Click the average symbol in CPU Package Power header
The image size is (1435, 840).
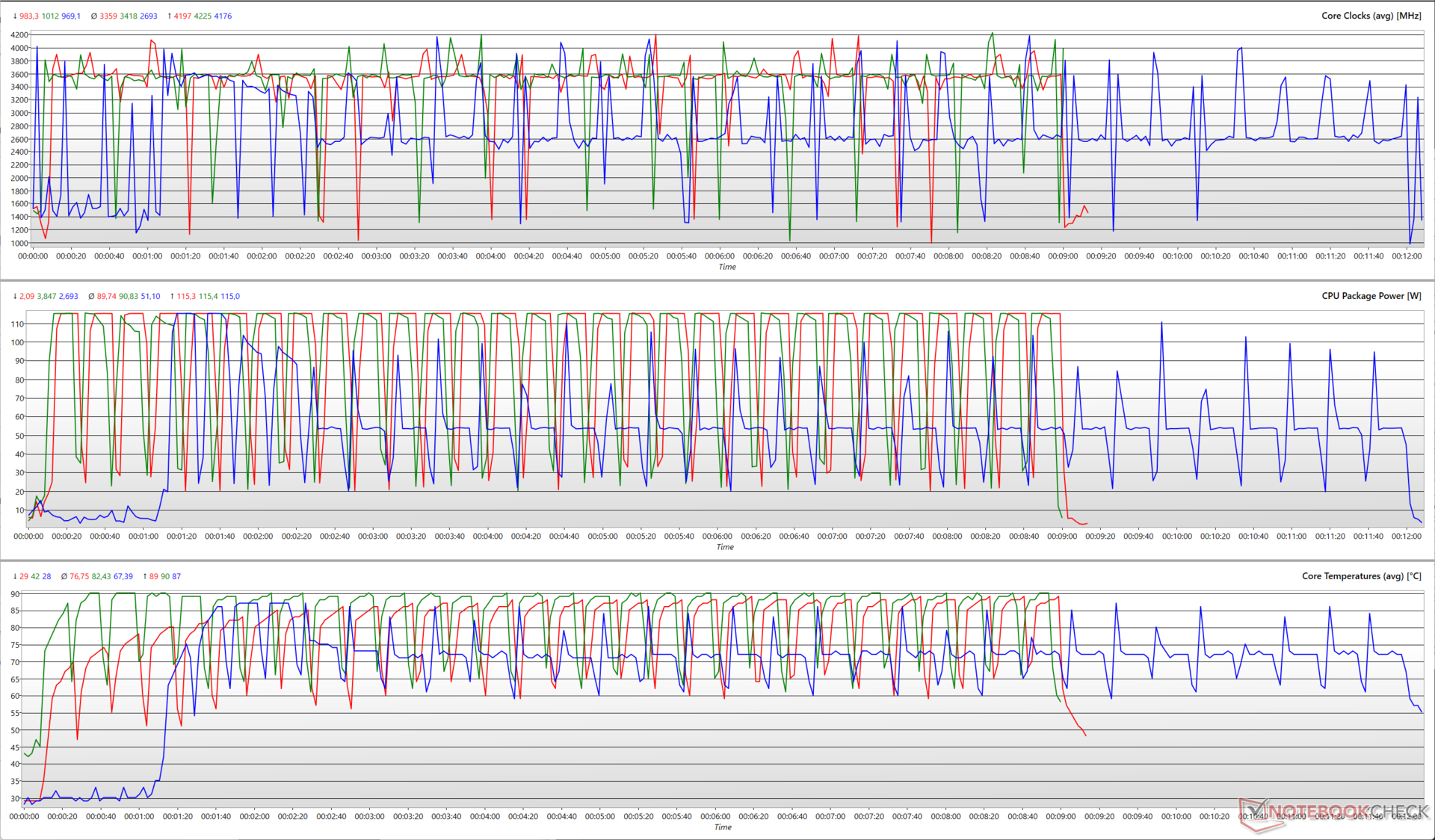click(x=91, y=296)
